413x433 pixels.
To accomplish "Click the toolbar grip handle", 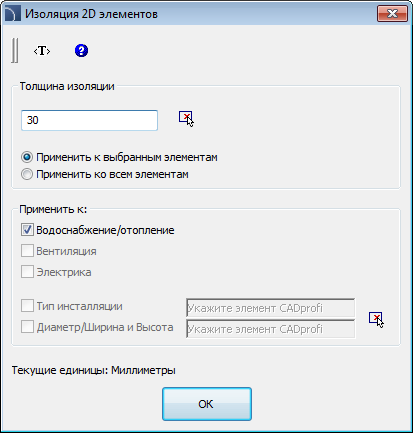I will pos(15,50).
